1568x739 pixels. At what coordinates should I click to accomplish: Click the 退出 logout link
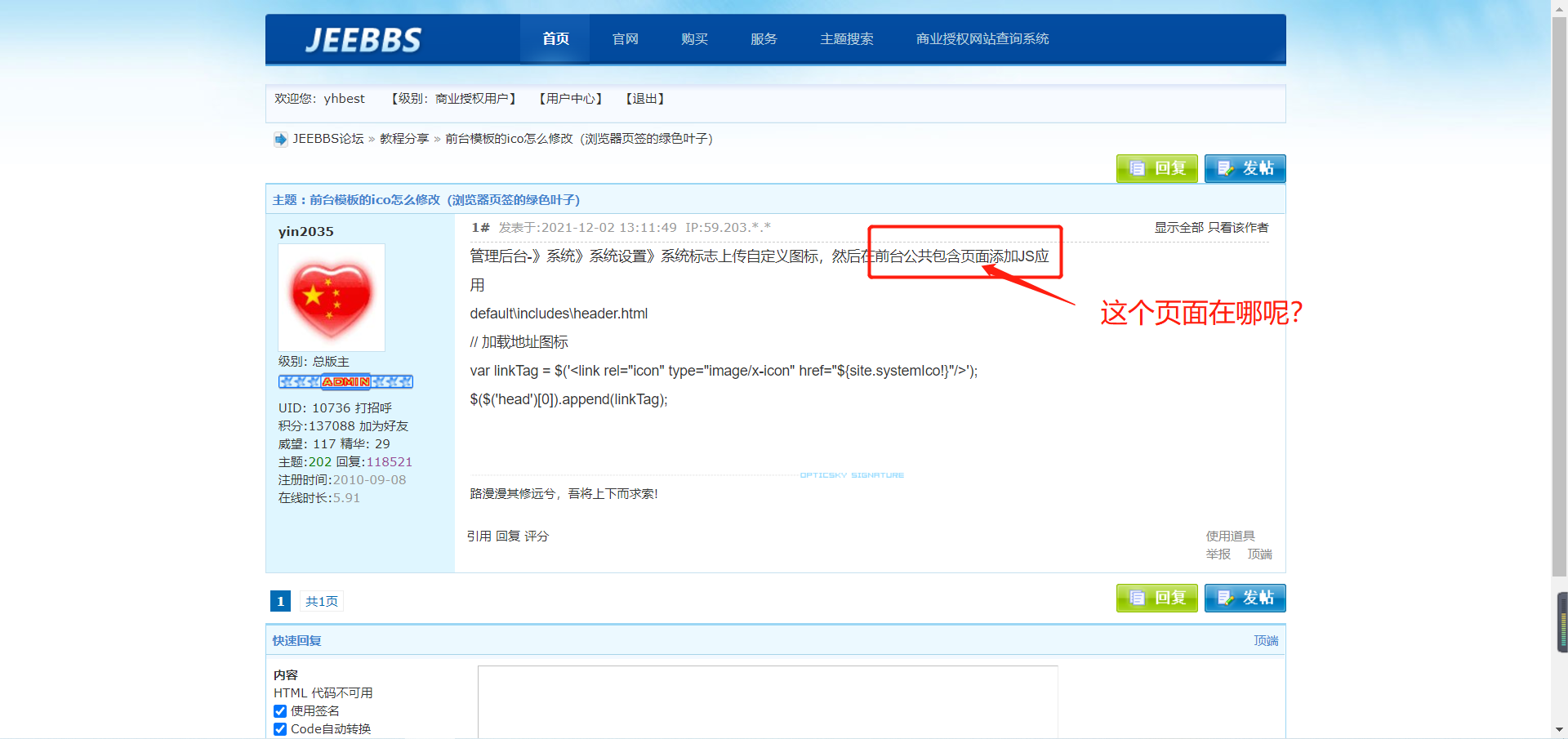click(x=645, y=99)
